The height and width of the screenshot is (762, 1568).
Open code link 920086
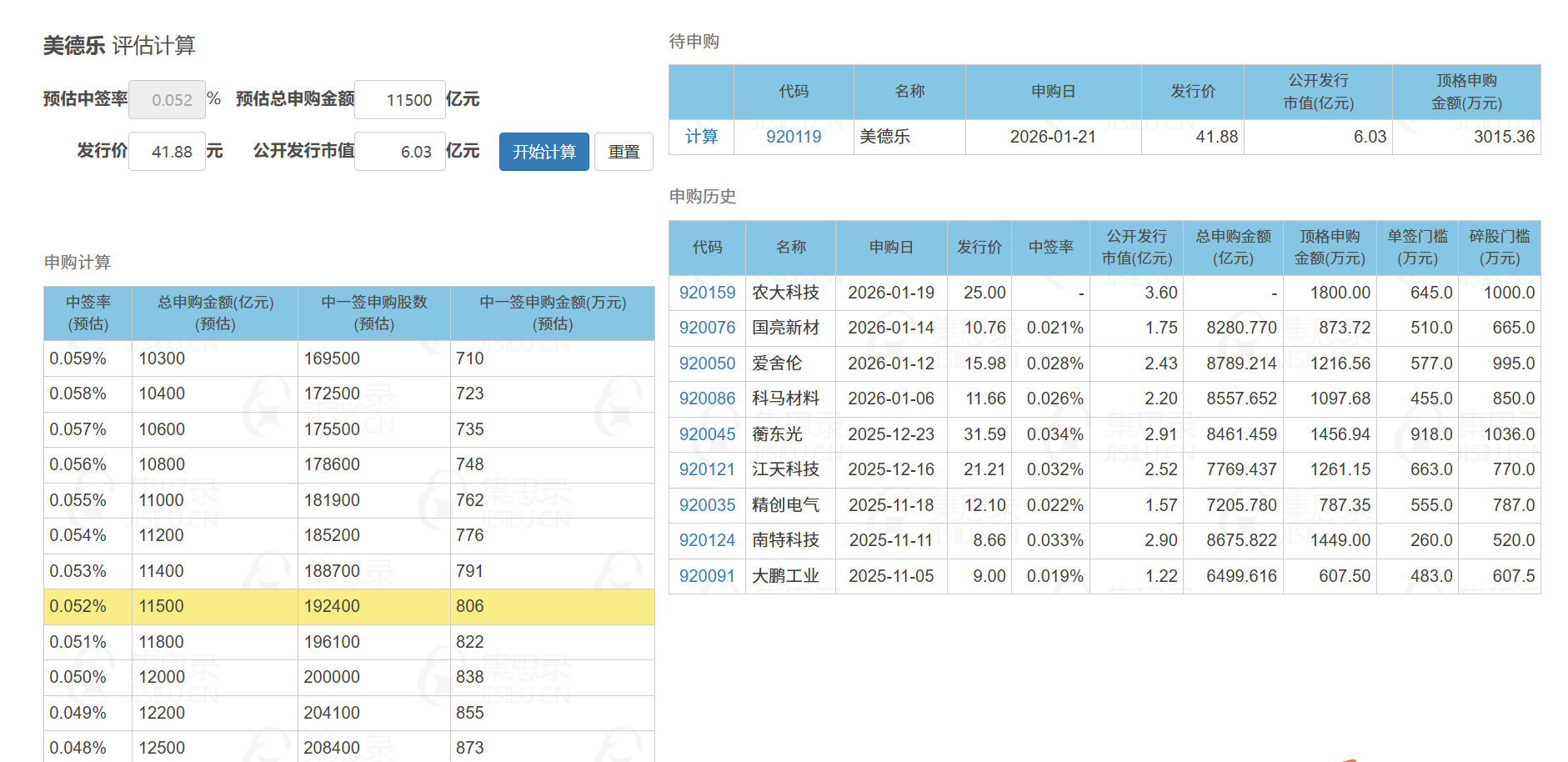[707, 399]
